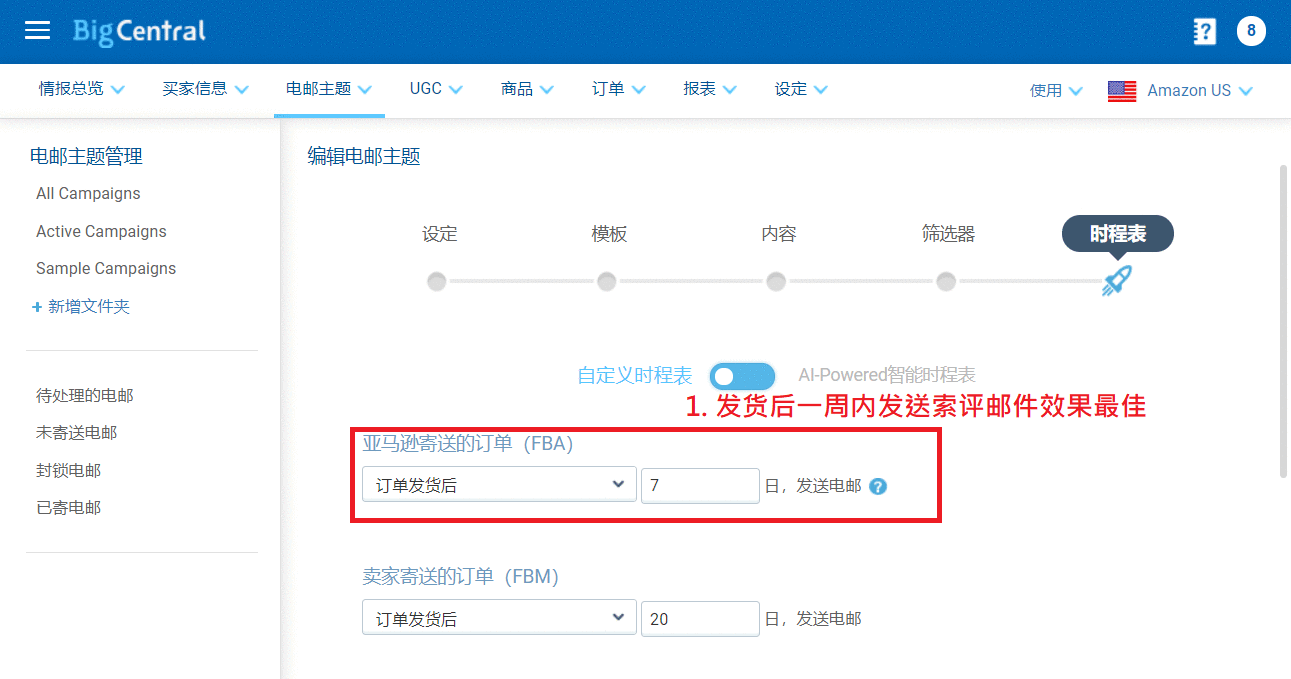This screenshot has width=1291, height=679.
Task: Toggle the AI-Powered schedule switch
Action: coord(742,376)
